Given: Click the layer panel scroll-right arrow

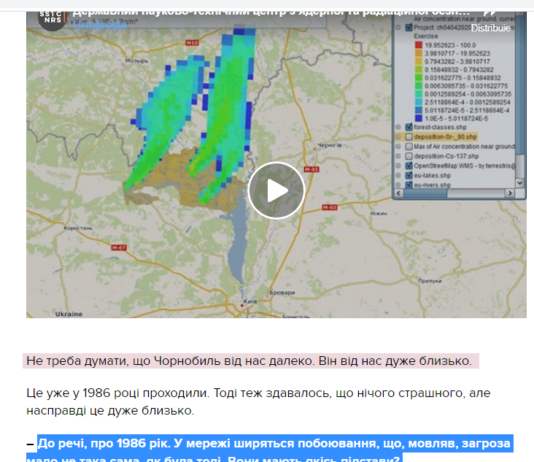Looking at the screenshot, I should pyautogui.click(x=509, y=193).
